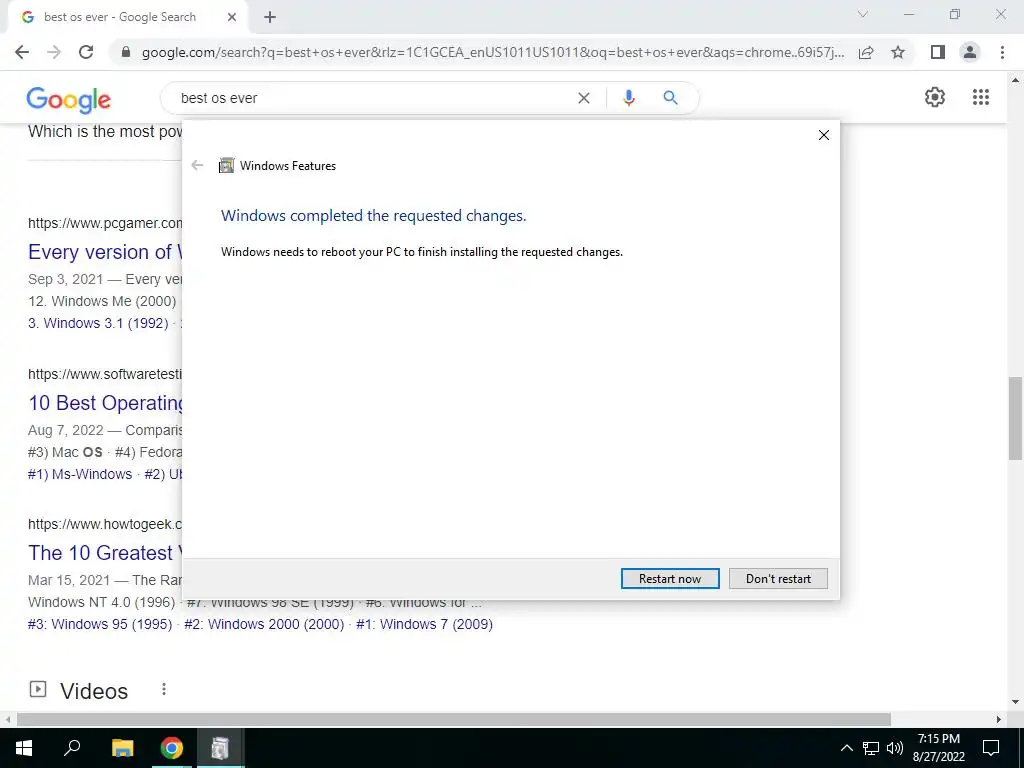Open Chrome profile avatar
1024x768 pixels.
tap(970, 52)
